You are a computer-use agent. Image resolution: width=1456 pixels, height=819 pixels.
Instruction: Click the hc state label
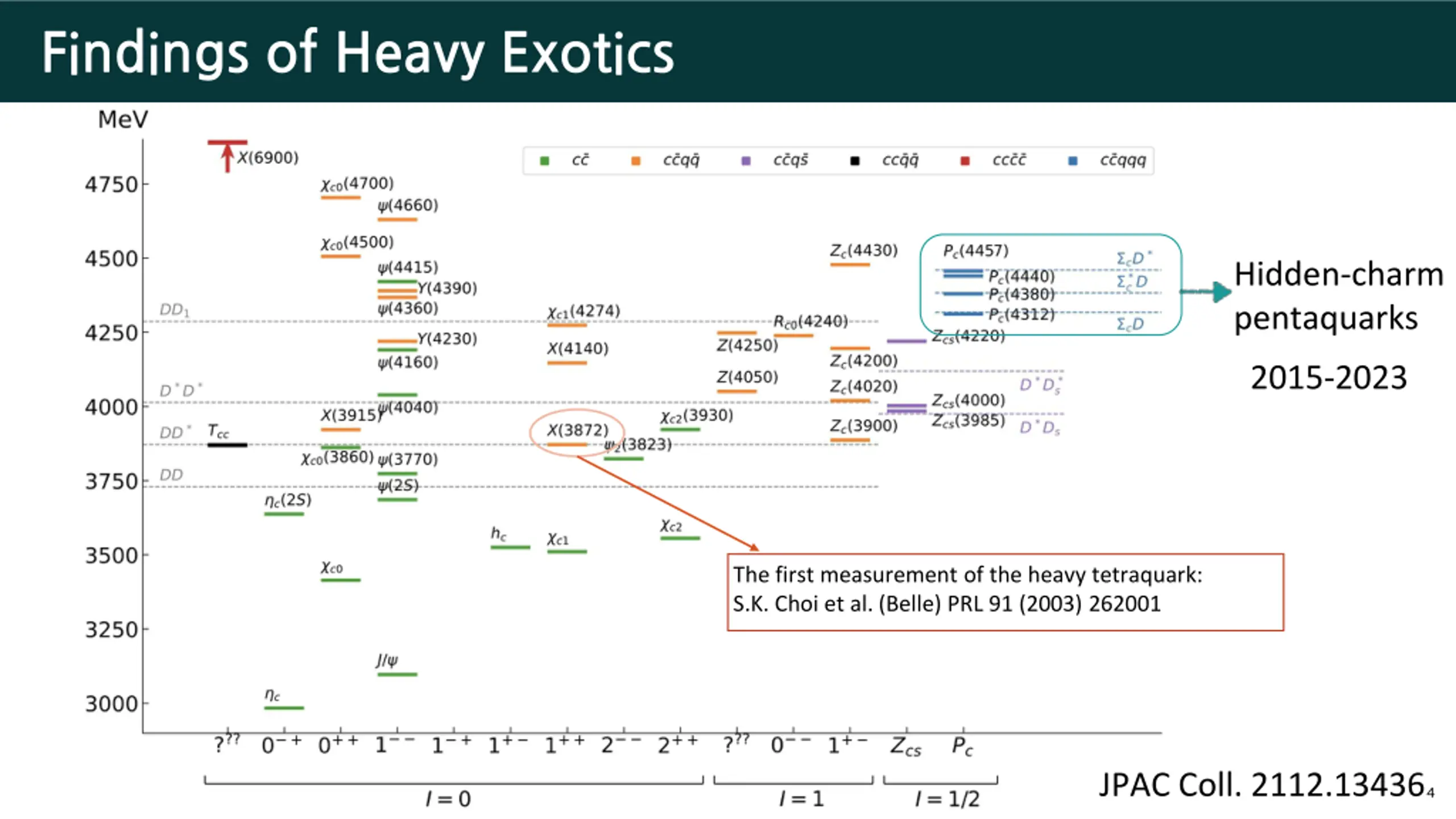(x=498, y=533)
